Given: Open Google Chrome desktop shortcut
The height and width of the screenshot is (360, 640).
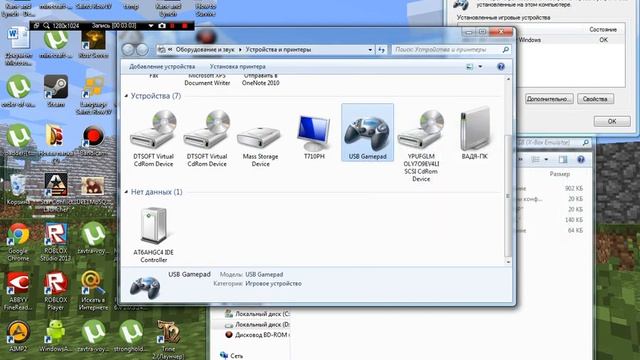Looking at the screenshot, I should pos(18,242).
